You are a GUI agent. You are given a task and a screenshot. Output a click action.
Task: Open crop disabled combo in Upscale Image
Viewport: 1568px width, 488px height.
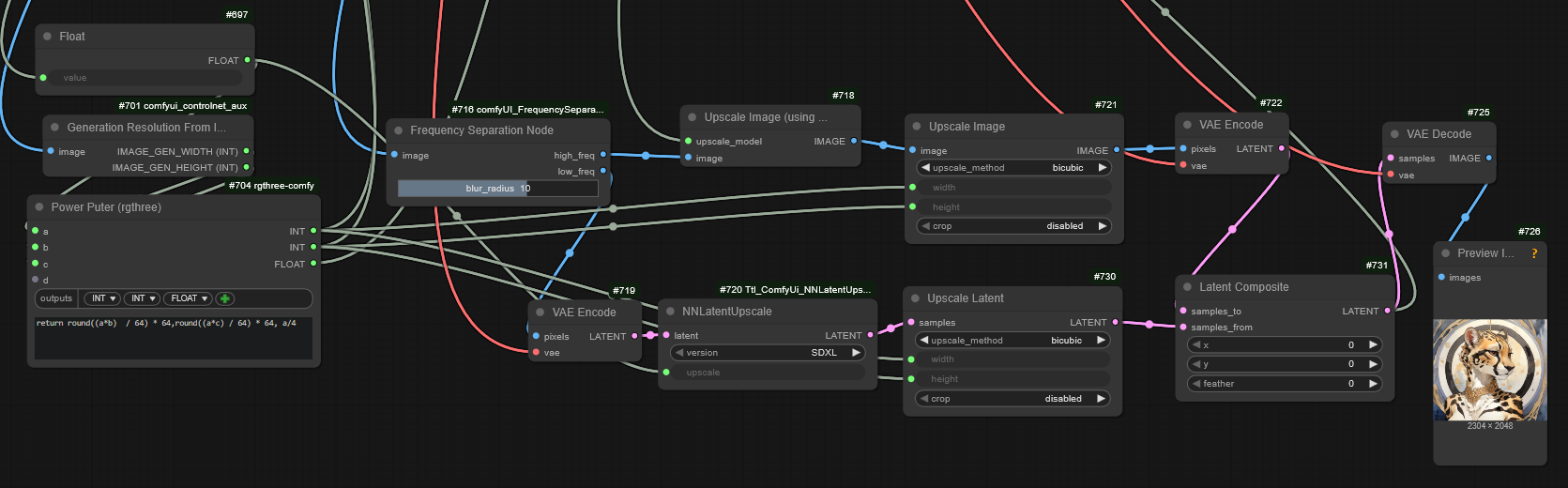tap(1013, 226)
